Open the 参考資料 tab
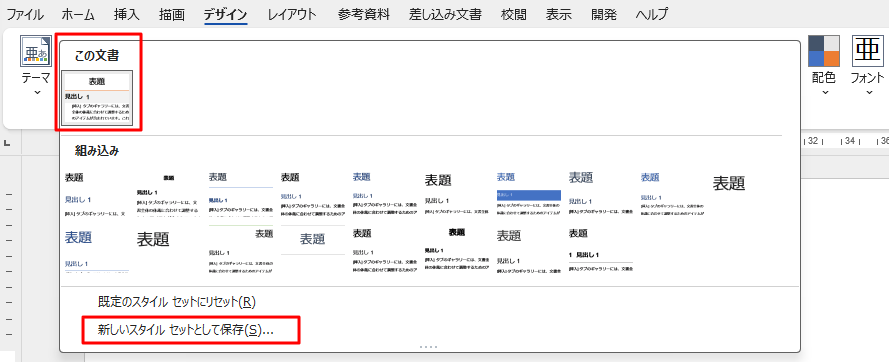 363,15
